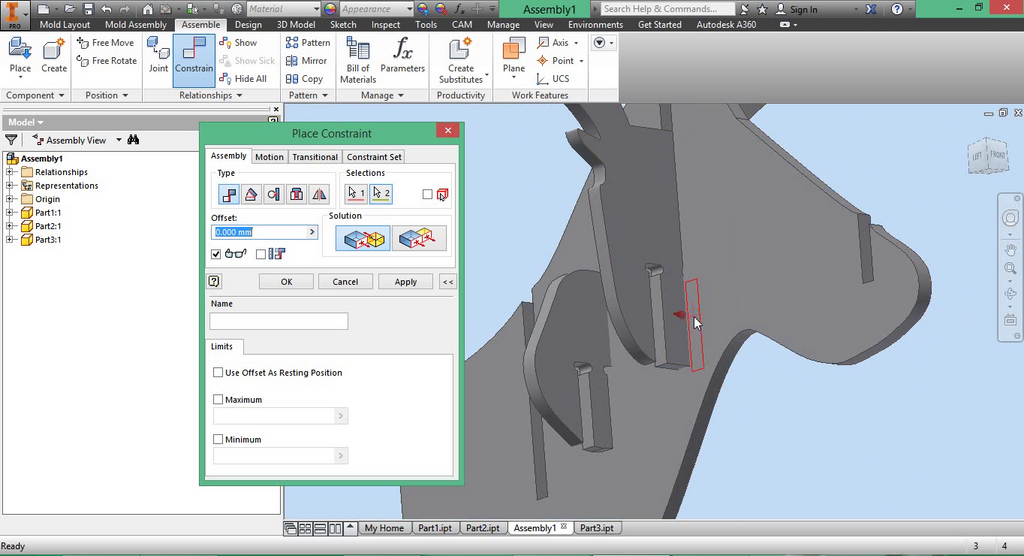Viewport: 1024px width, 556px height.
Task: Click the Mirror tool
Action: point(306,61)
